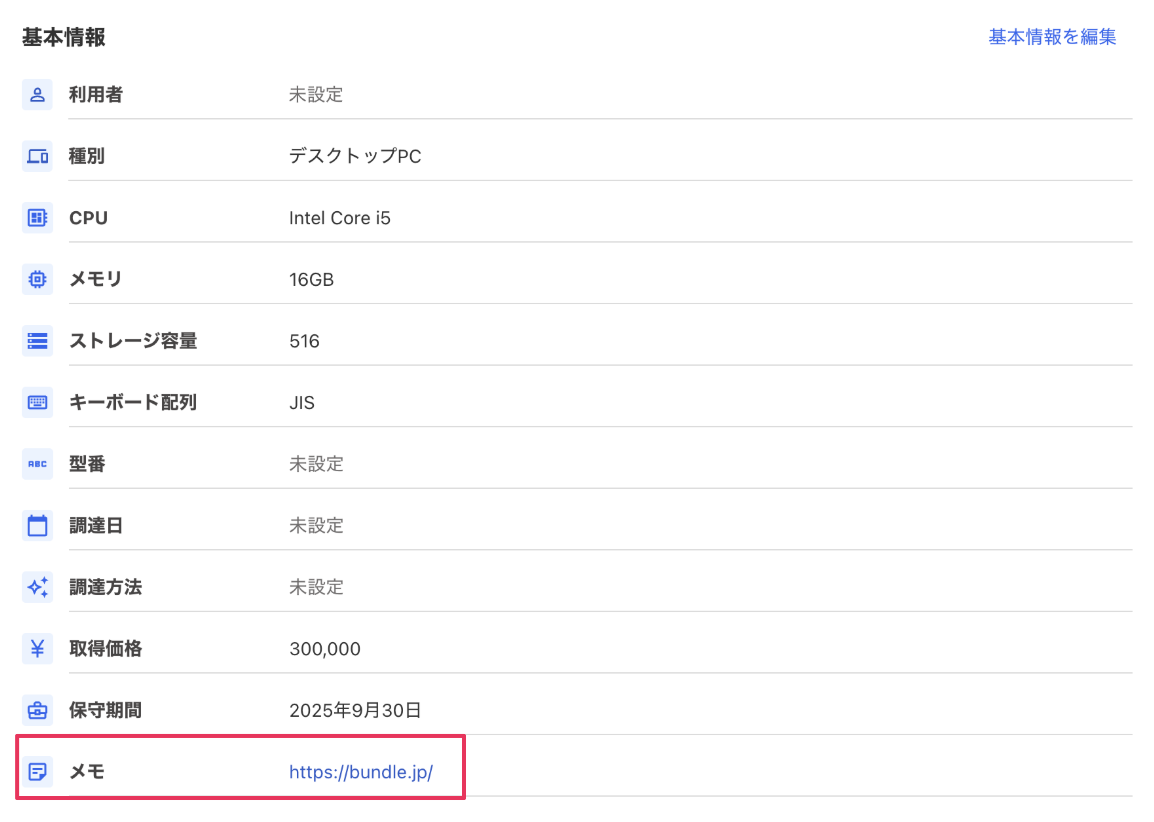Screen dimensions: 1154x822
Task: Select the ストレージ容量 storage list icon
Action: click(37, 340)
